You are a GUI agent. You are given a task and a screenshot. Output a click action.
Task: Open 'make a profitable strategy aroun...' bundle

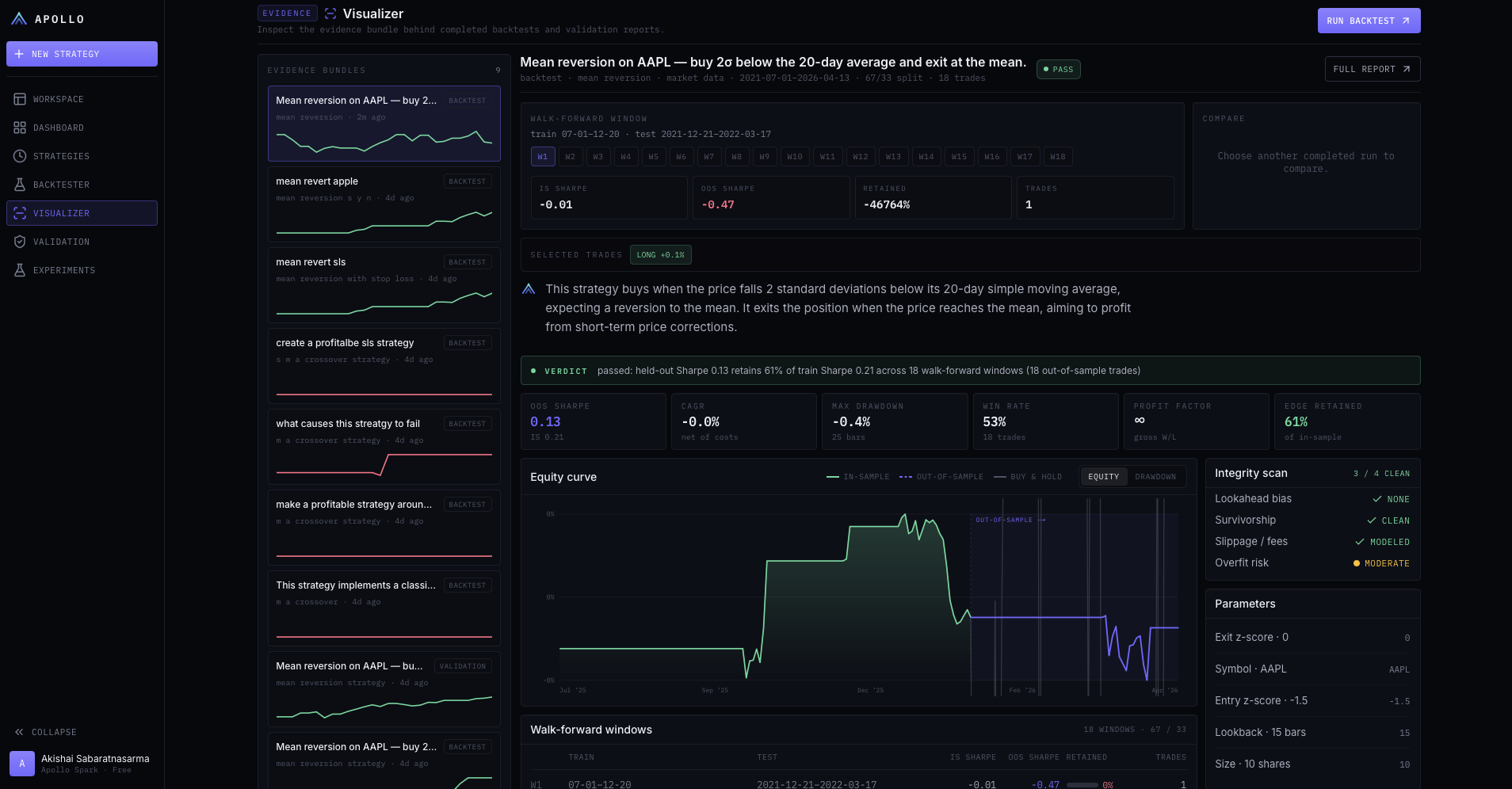(384, 527)
